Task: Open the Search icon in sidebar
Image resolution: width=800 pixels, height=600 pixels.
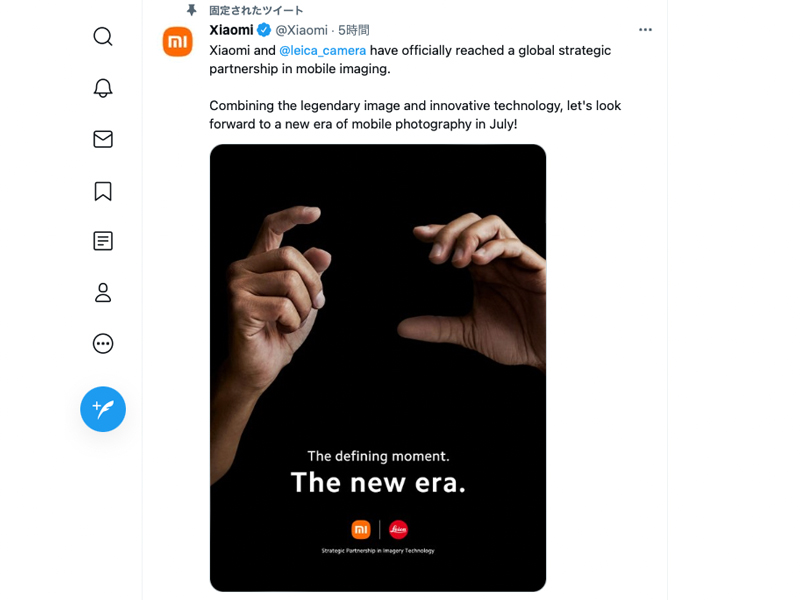Action: pyautogui.click(x=103, y=36)
